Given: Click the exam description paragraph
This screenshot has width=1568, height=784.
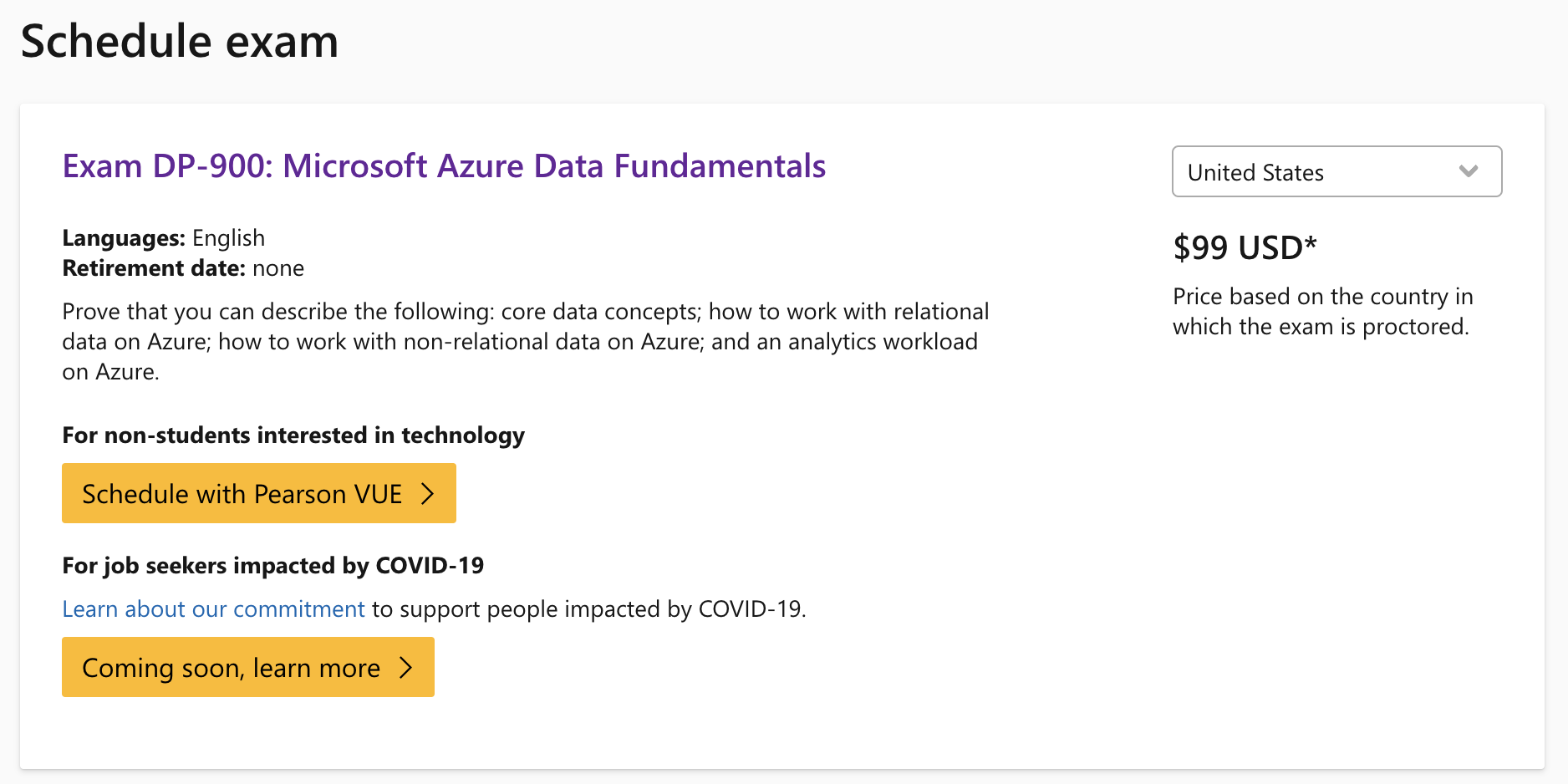Looking at the screenshot, I should (525, 342).
